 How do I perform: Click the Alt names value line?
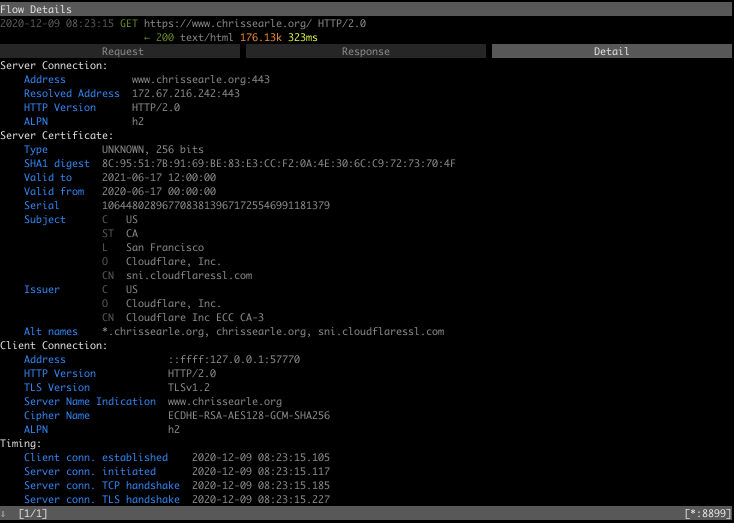click(273, 331)
